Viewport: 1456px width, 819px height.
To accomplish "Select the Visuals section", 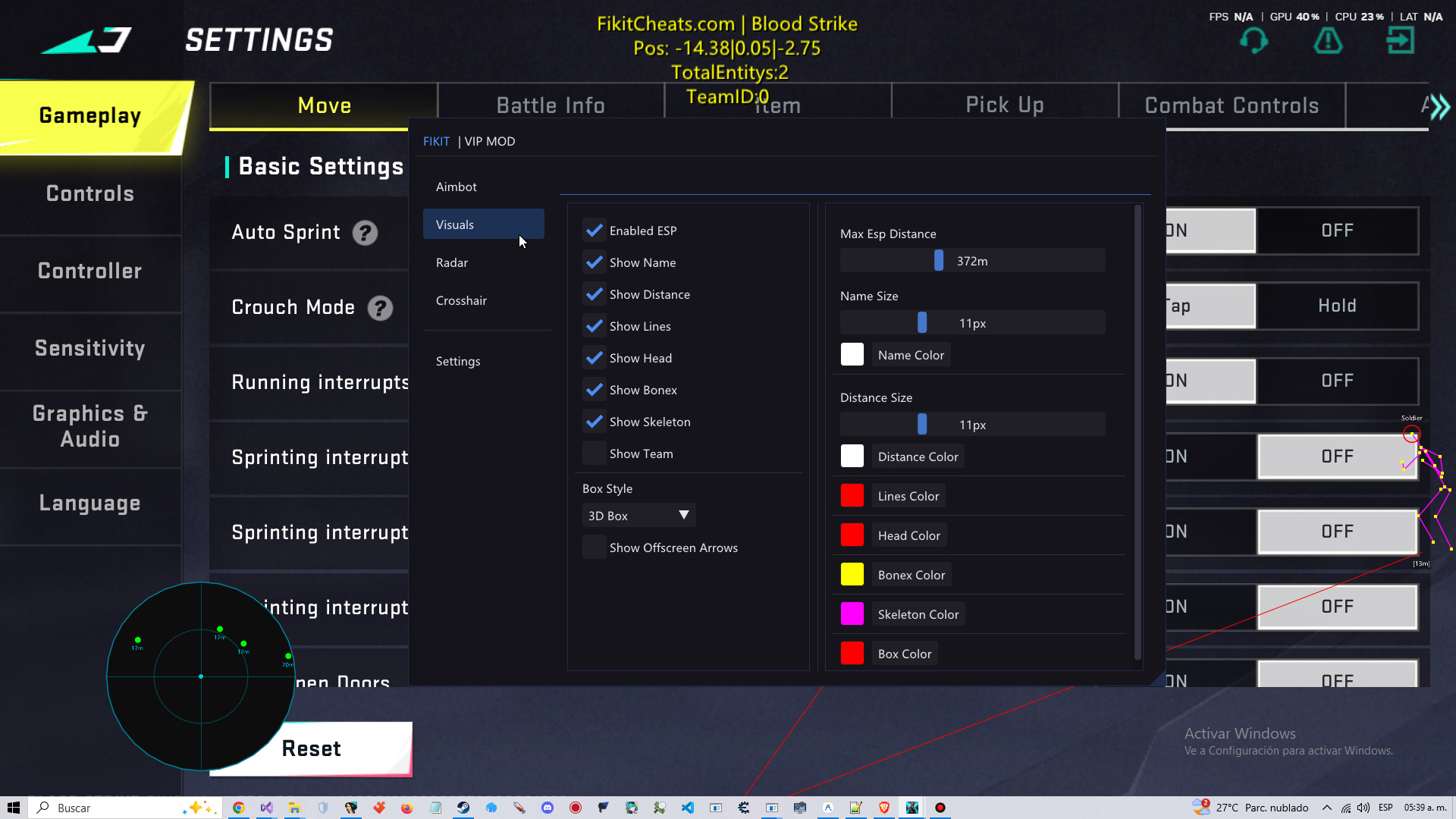I will tap(484, 224).
